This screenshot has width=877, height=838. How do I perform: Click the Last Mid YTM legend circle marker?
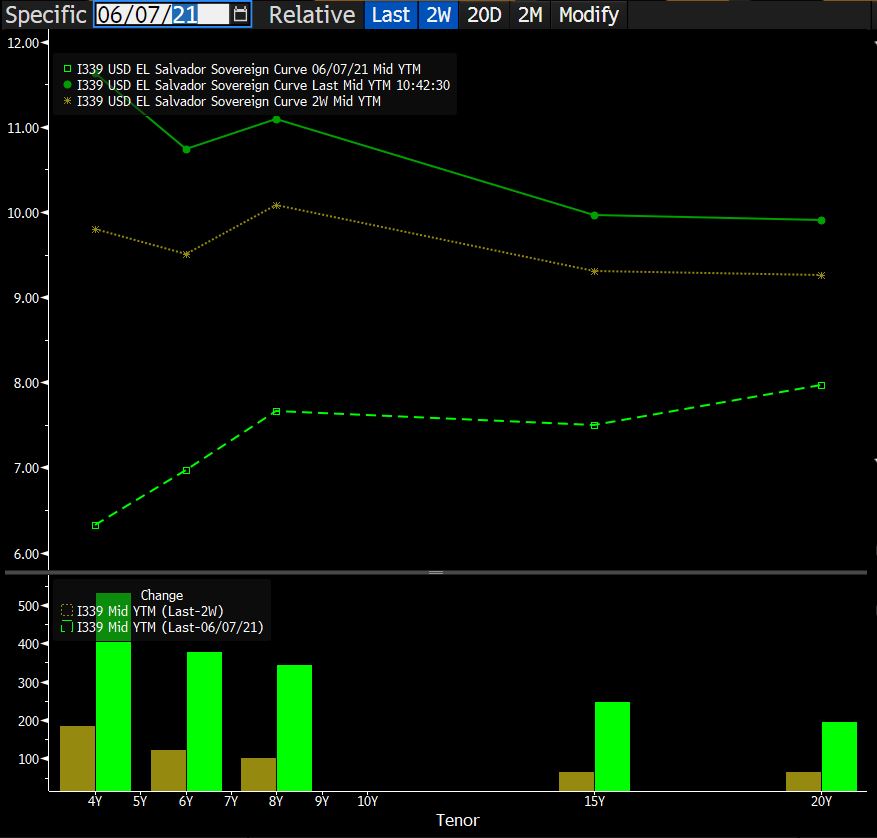(67, 85)
